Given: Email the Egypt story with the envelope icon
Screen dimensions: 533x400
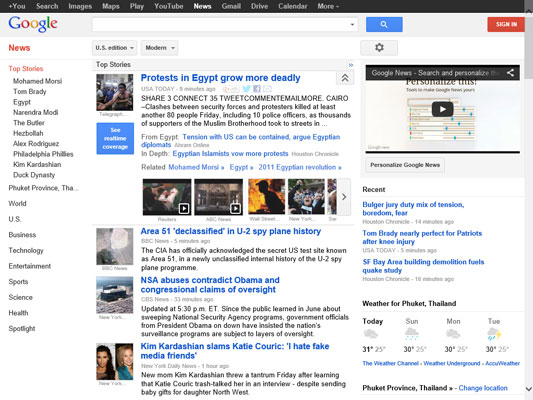Looking at the screenshot, I should pyautogui.click(x=268, y=89).
